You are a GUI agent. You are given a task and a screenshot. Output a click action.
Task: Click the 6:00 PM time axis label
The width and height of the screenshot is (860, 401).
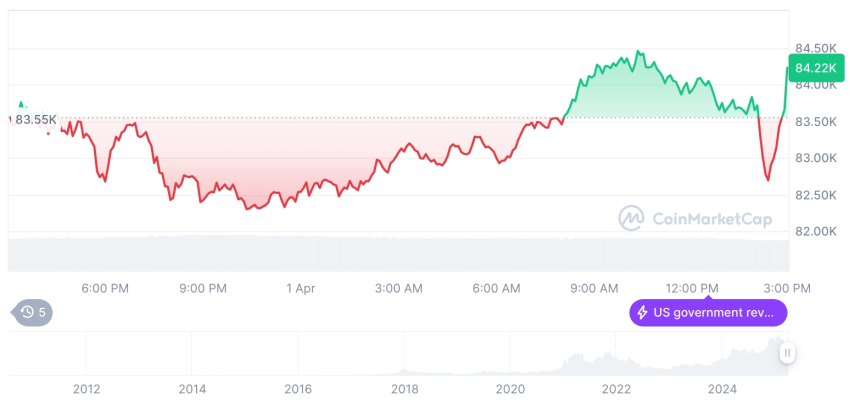click(x=105, y=288)
